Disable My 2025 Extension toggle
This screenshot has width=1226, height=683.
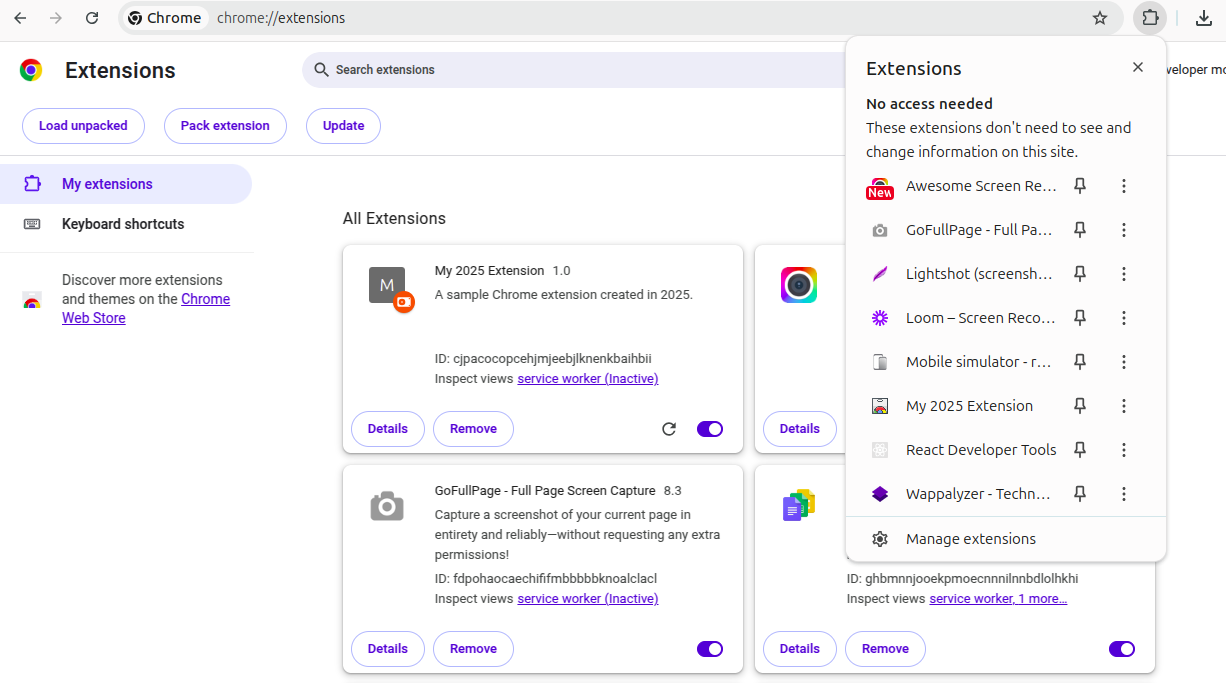[x=710, y=429]
